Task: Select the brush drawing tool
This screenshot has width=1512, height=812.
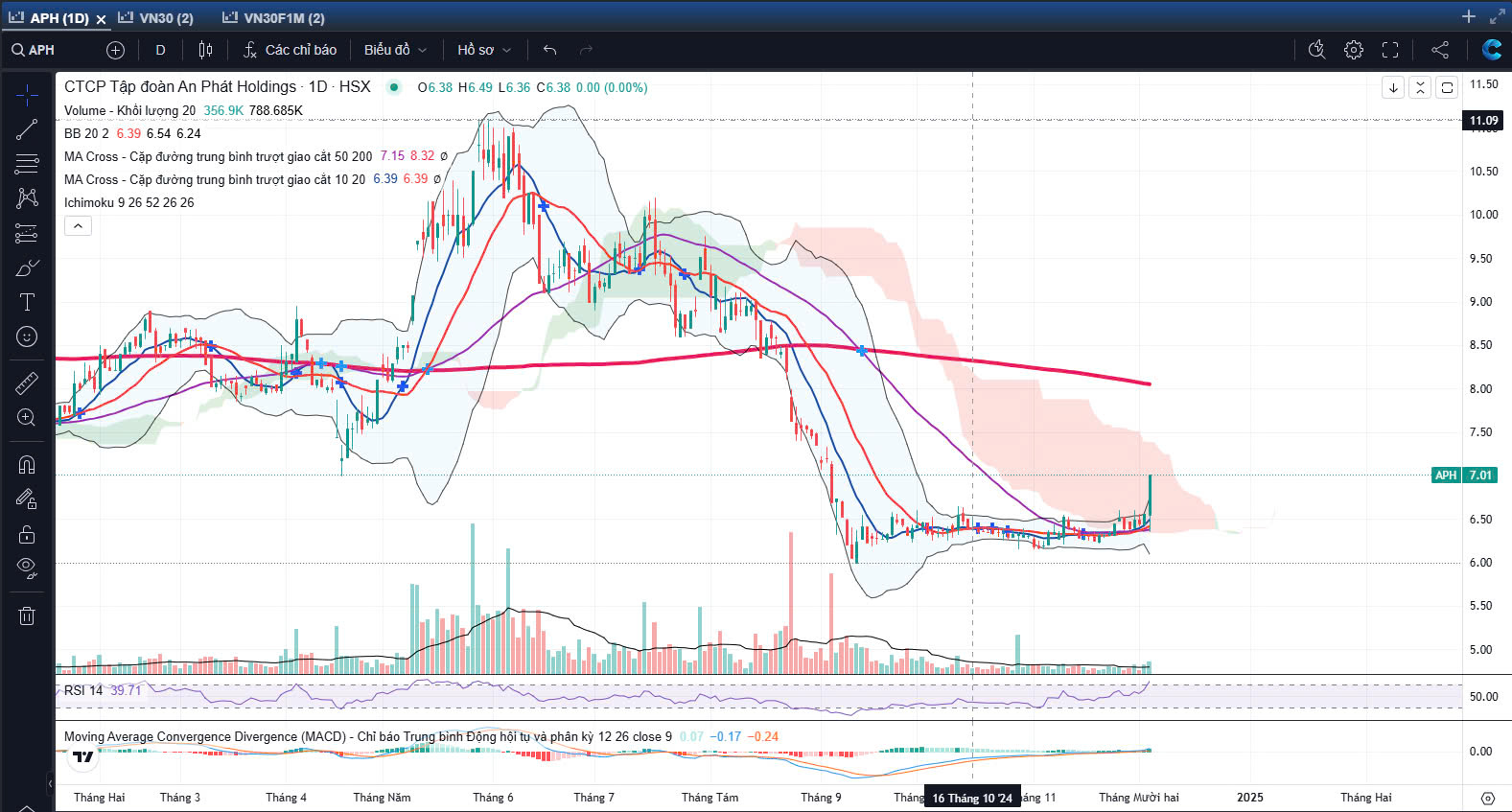Action: [27, 267]
